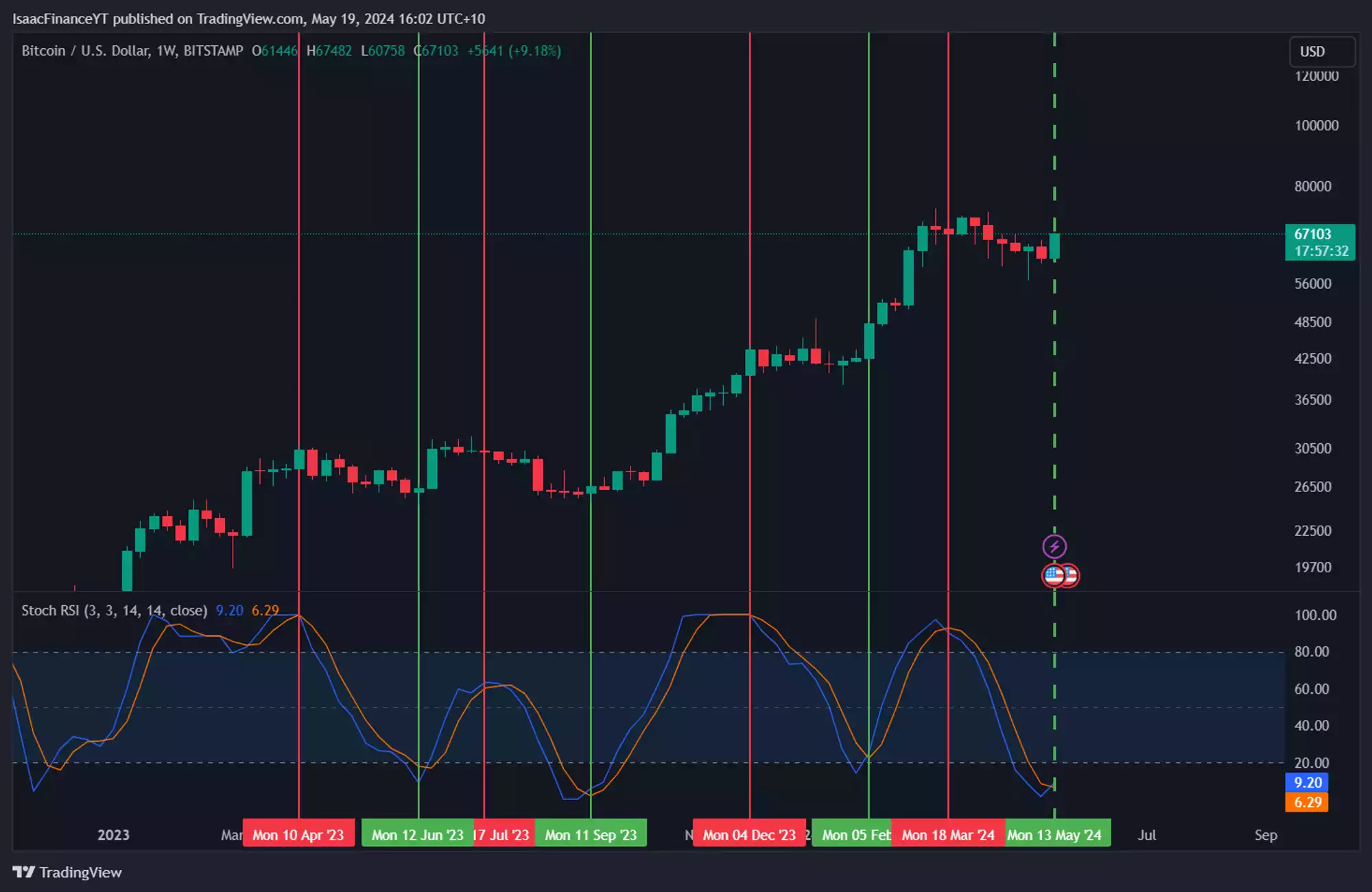Click the TradingView logo at bottom left

click(67, 872)
